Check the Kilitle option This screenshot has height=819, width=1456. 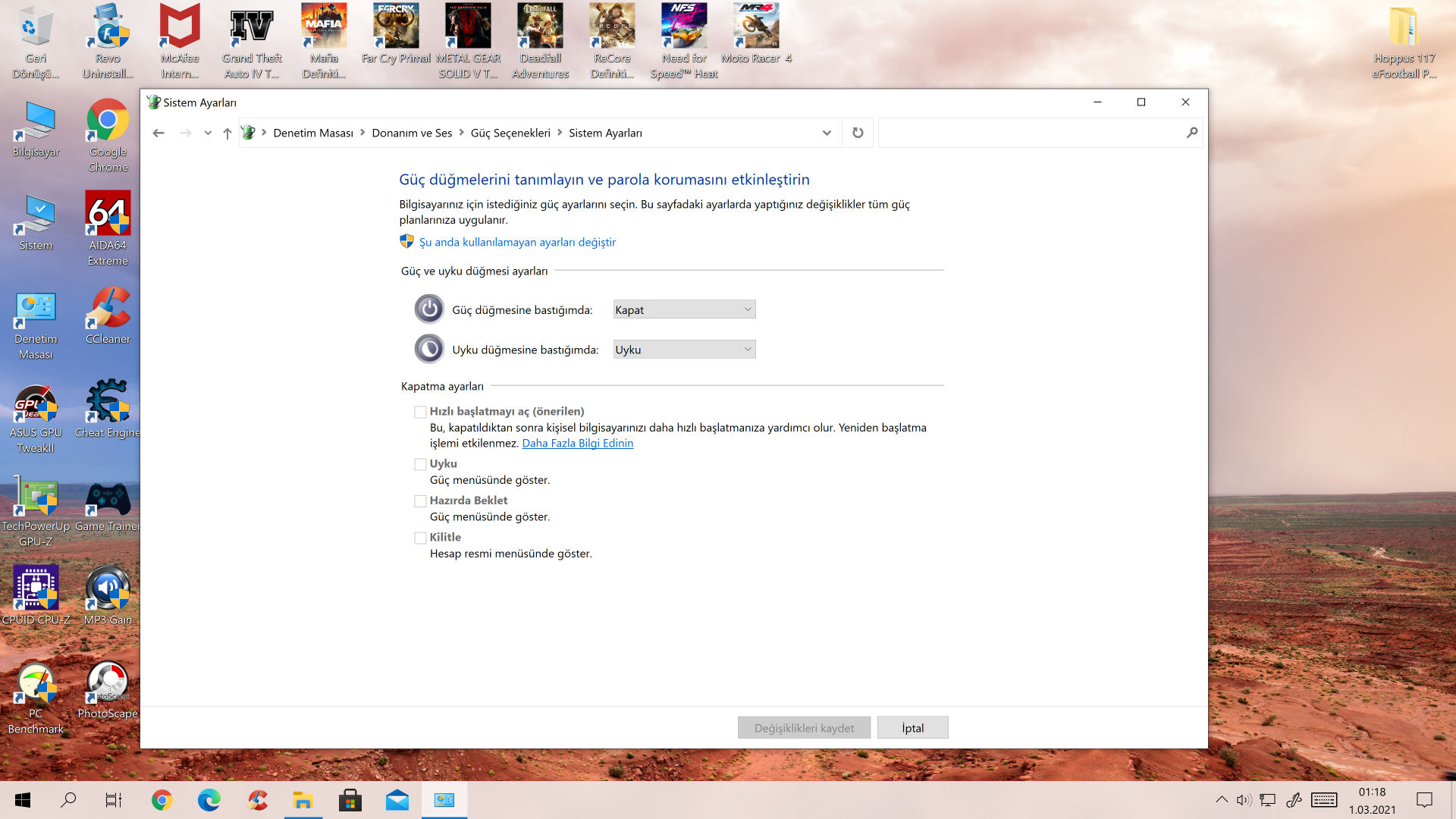click(420, 538)
